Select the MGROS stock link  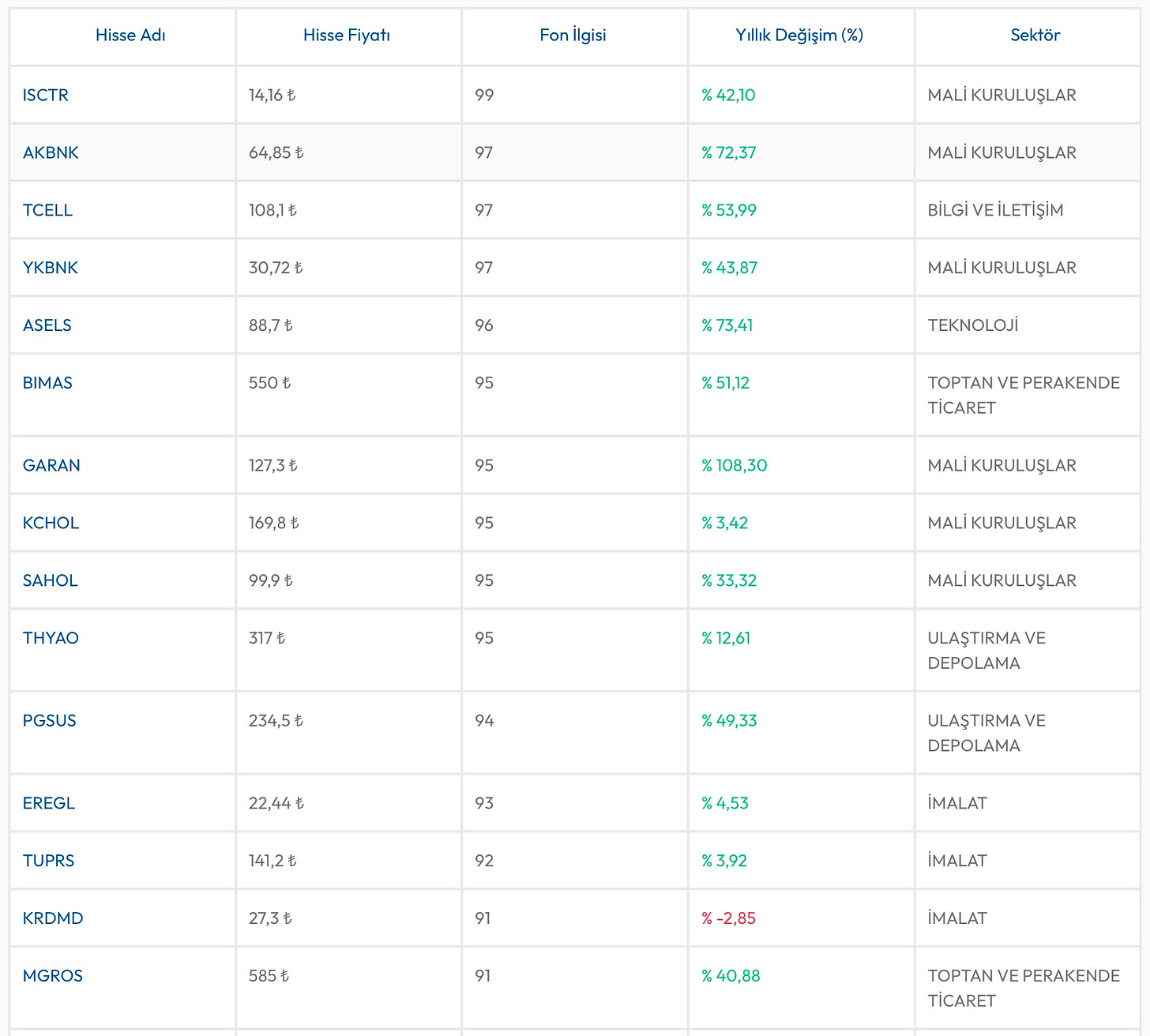point(53,976)
